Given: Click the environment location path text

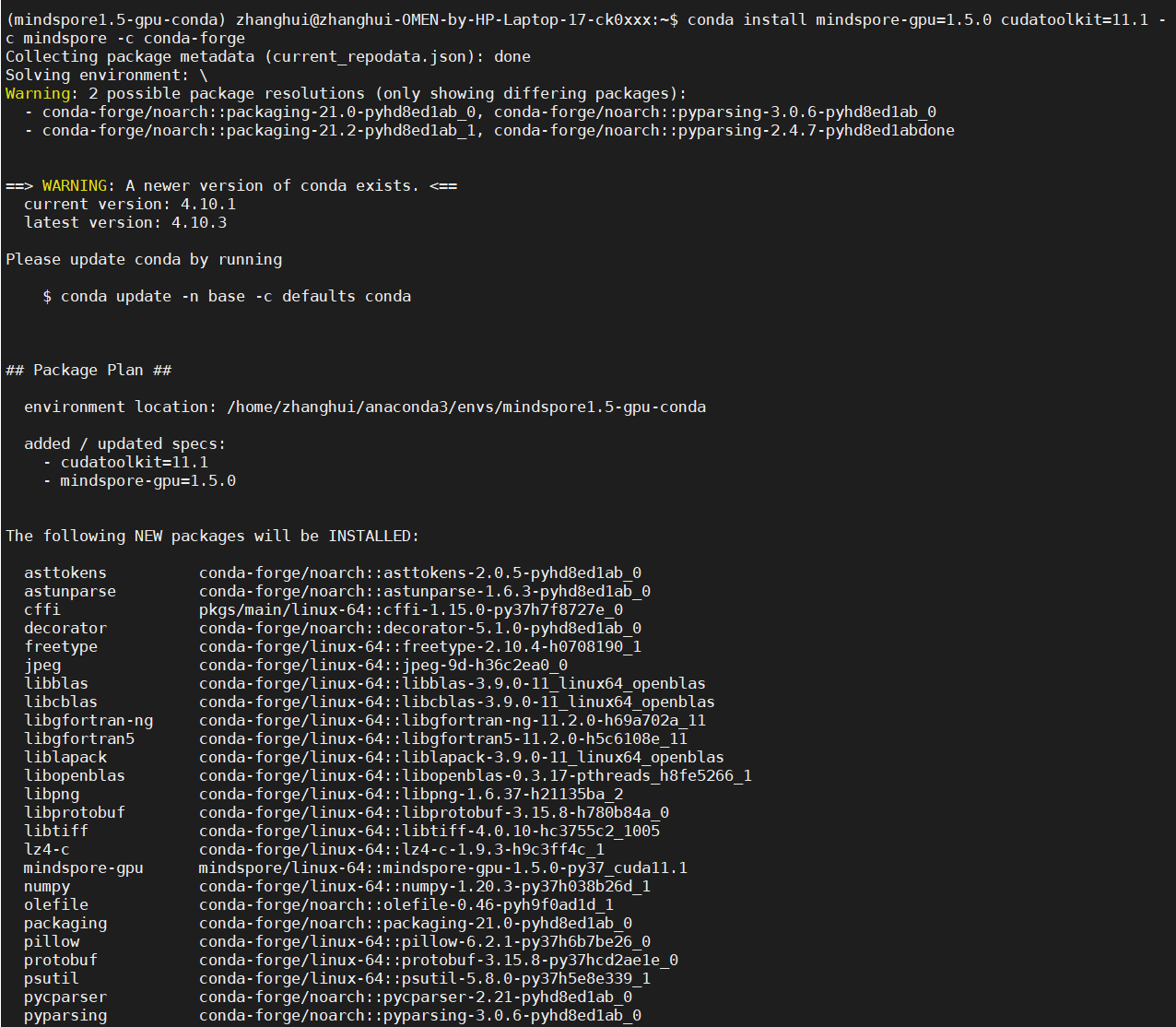Looking at the screenshot, I should click(x=466, y=407).
